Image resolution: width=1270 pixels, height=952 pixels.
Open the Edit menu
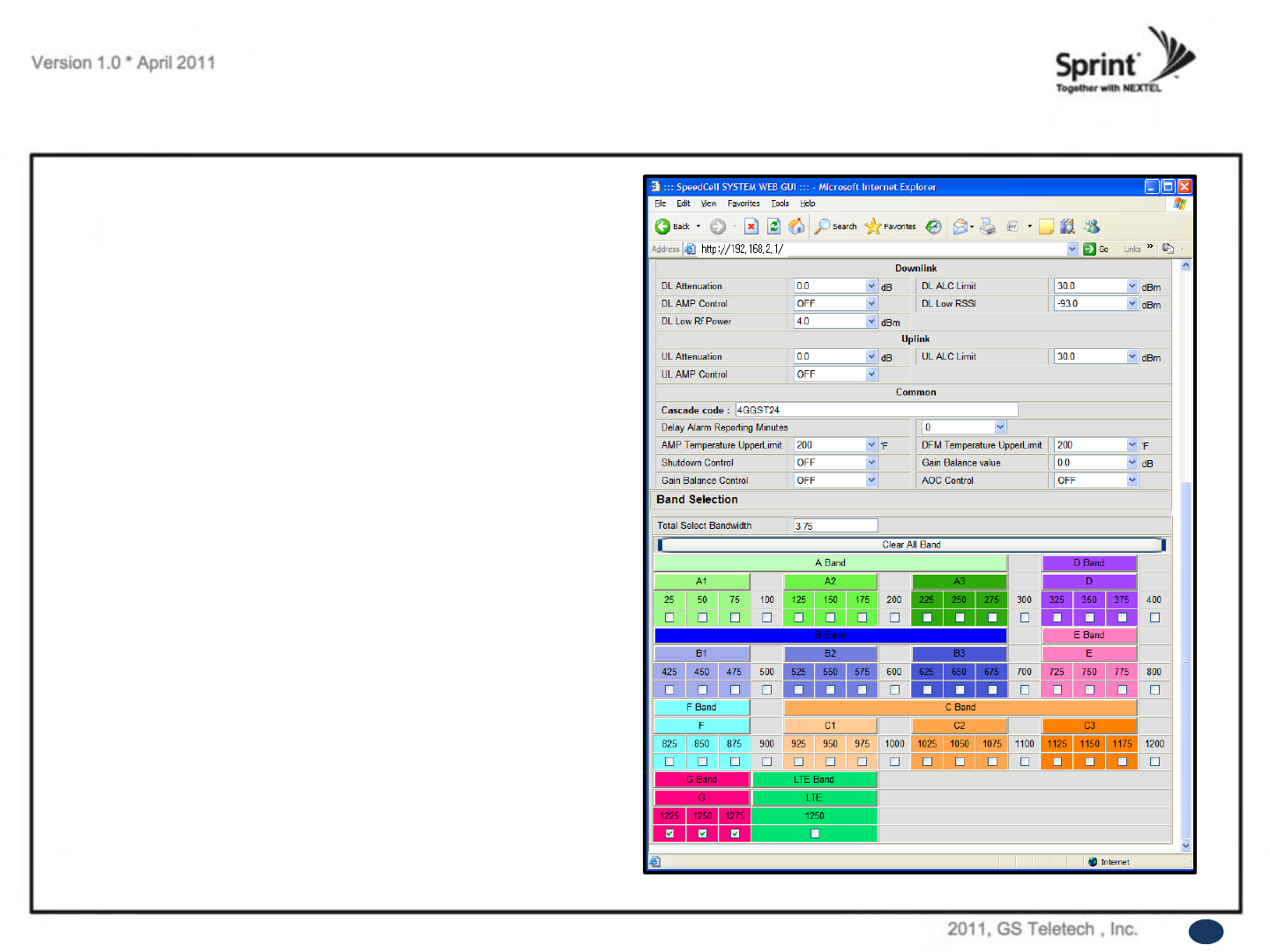pos(684,204)
